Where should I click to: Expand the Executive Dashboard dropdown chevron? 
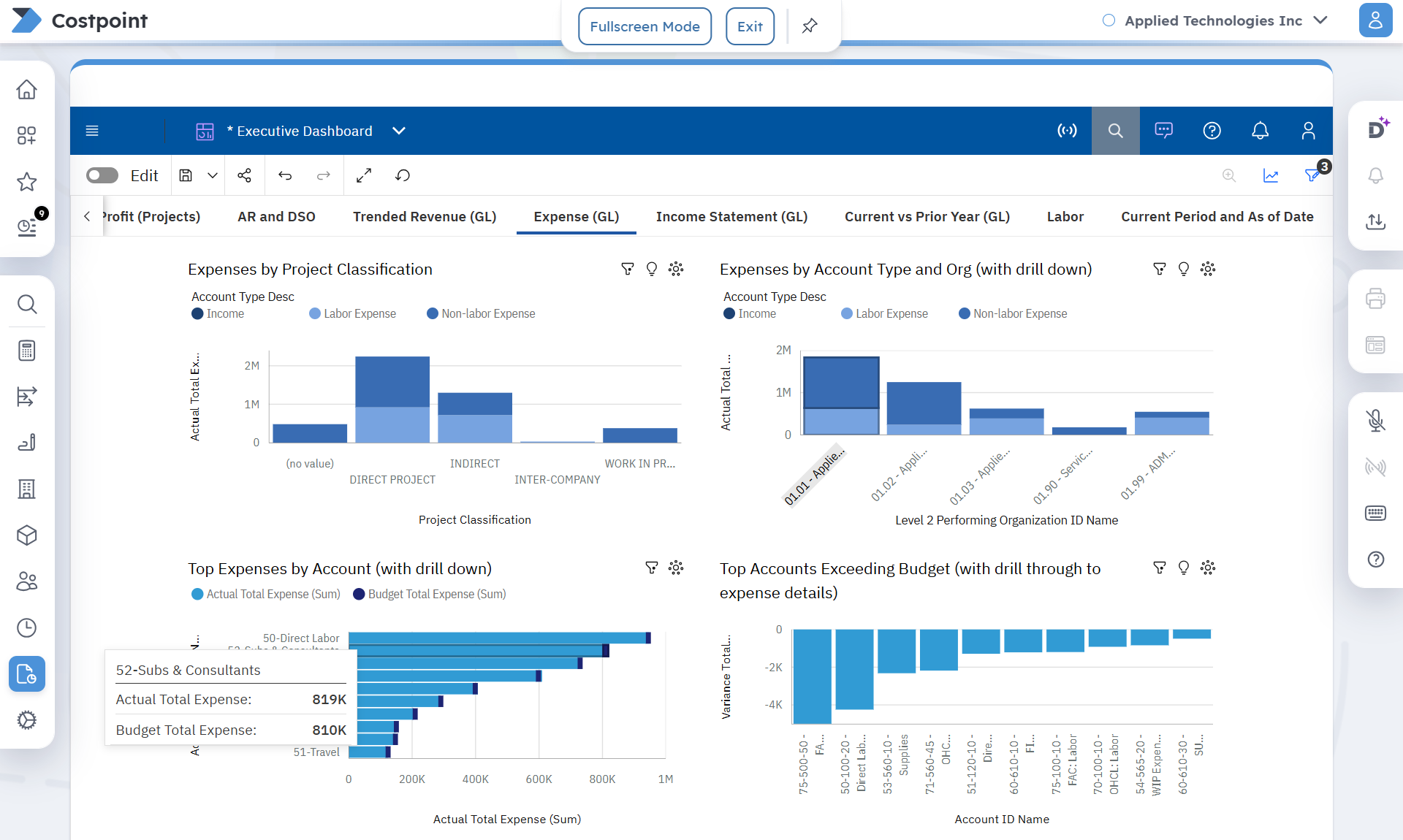pyautogui.click(x=399, y=131)
